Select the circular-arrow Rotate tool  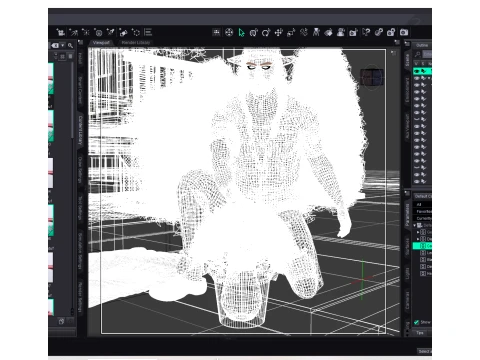(266, 32)
